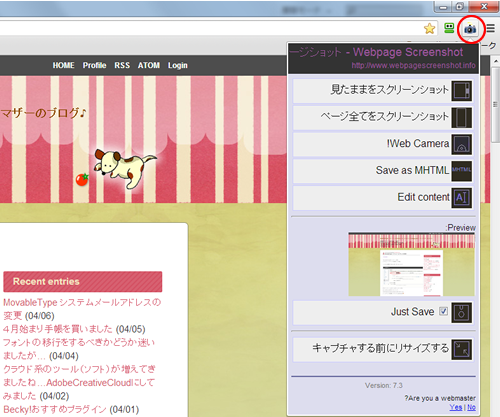
Task: Click the dog mascot image
Action: click(125, 169)
